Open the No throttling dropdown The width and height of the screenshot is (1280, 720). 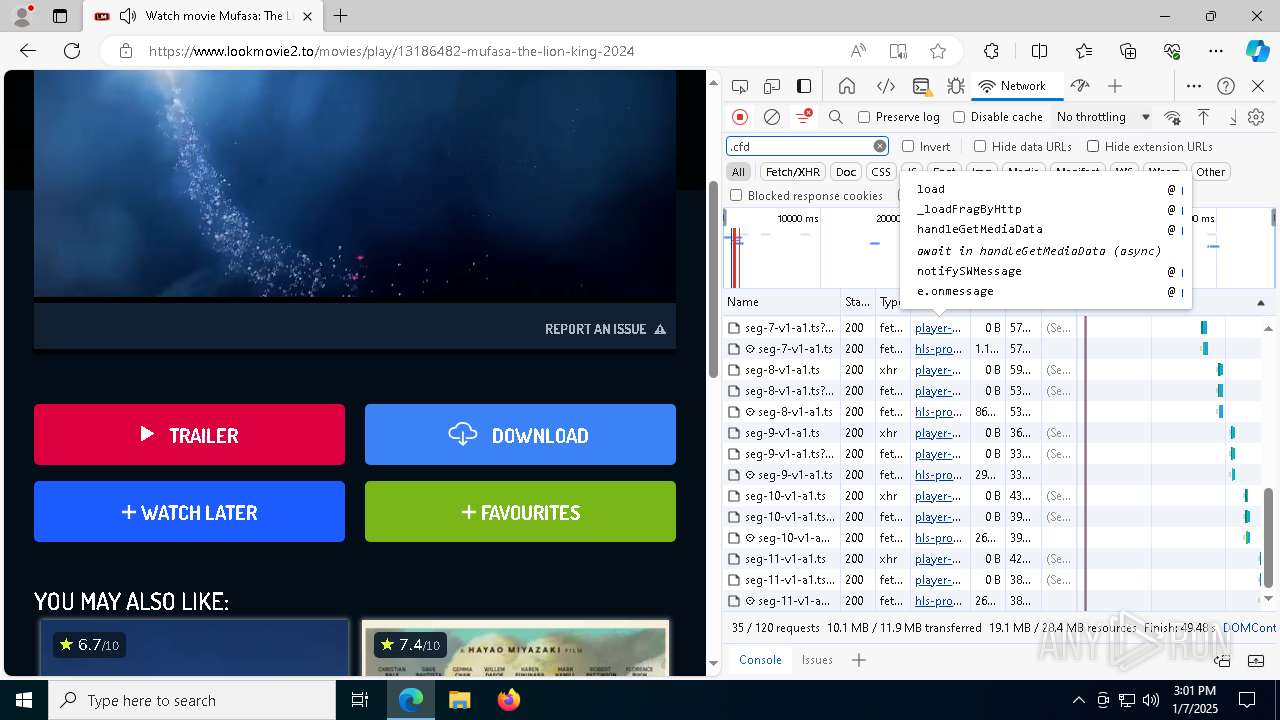(1103, 117)
